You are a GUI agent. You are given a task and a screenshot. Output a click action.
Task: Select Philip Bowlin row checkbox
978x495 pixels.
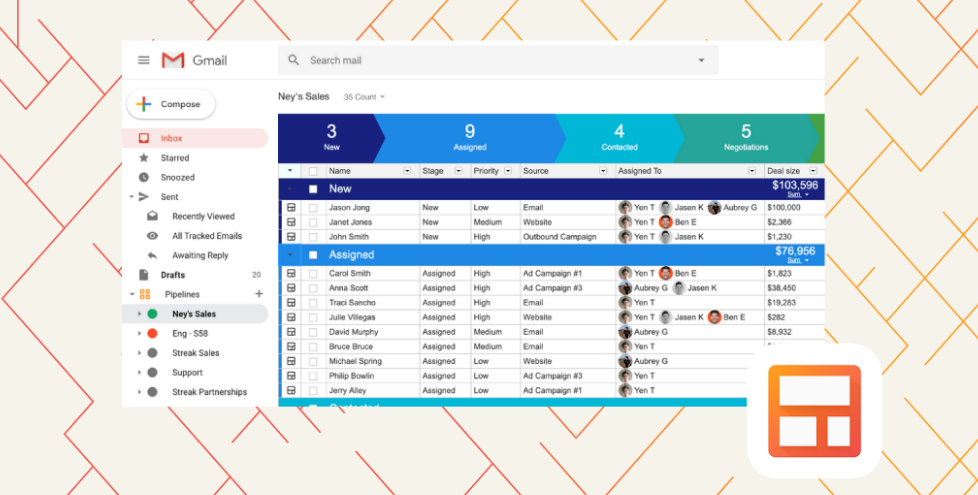tap(313, 376)
